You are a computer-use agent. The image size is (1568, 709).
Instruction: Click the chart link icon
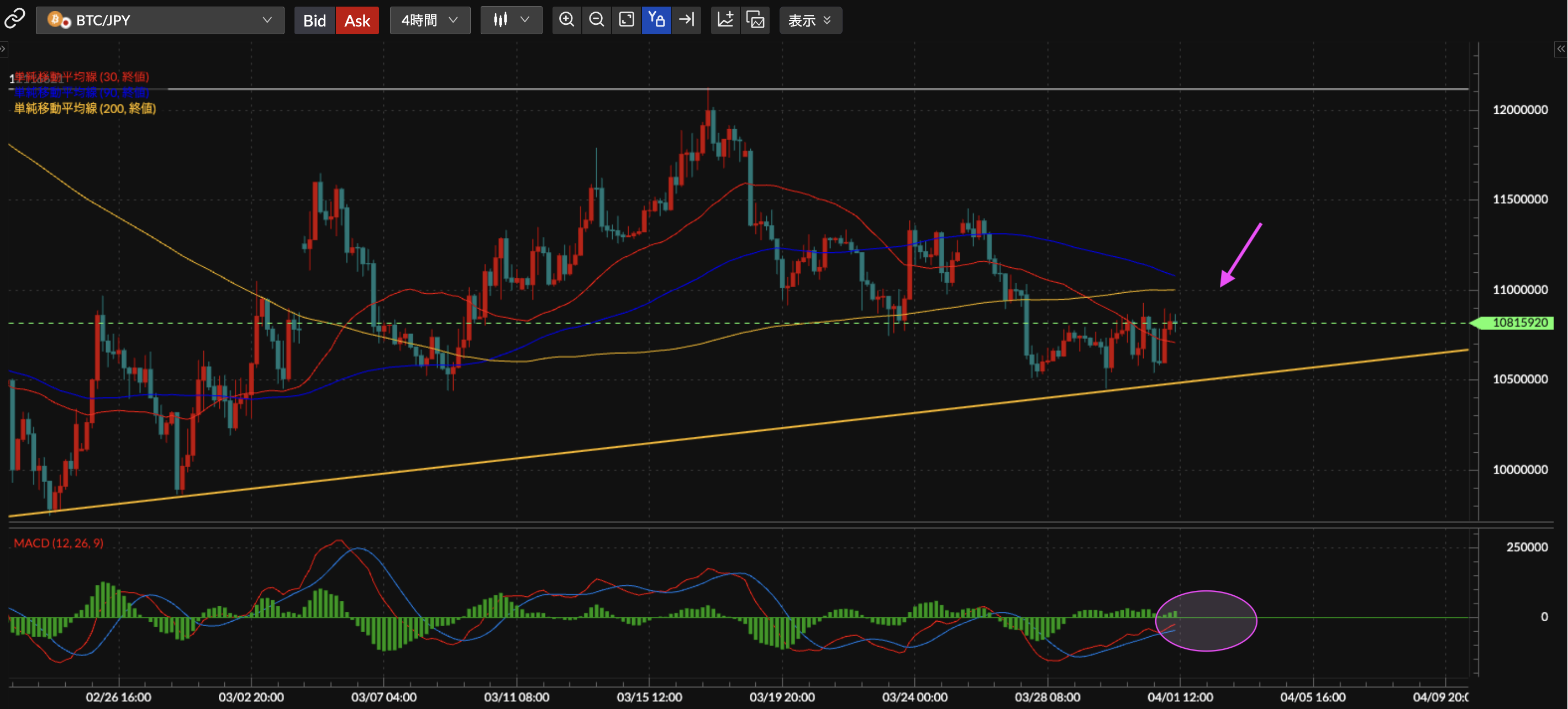14,19
